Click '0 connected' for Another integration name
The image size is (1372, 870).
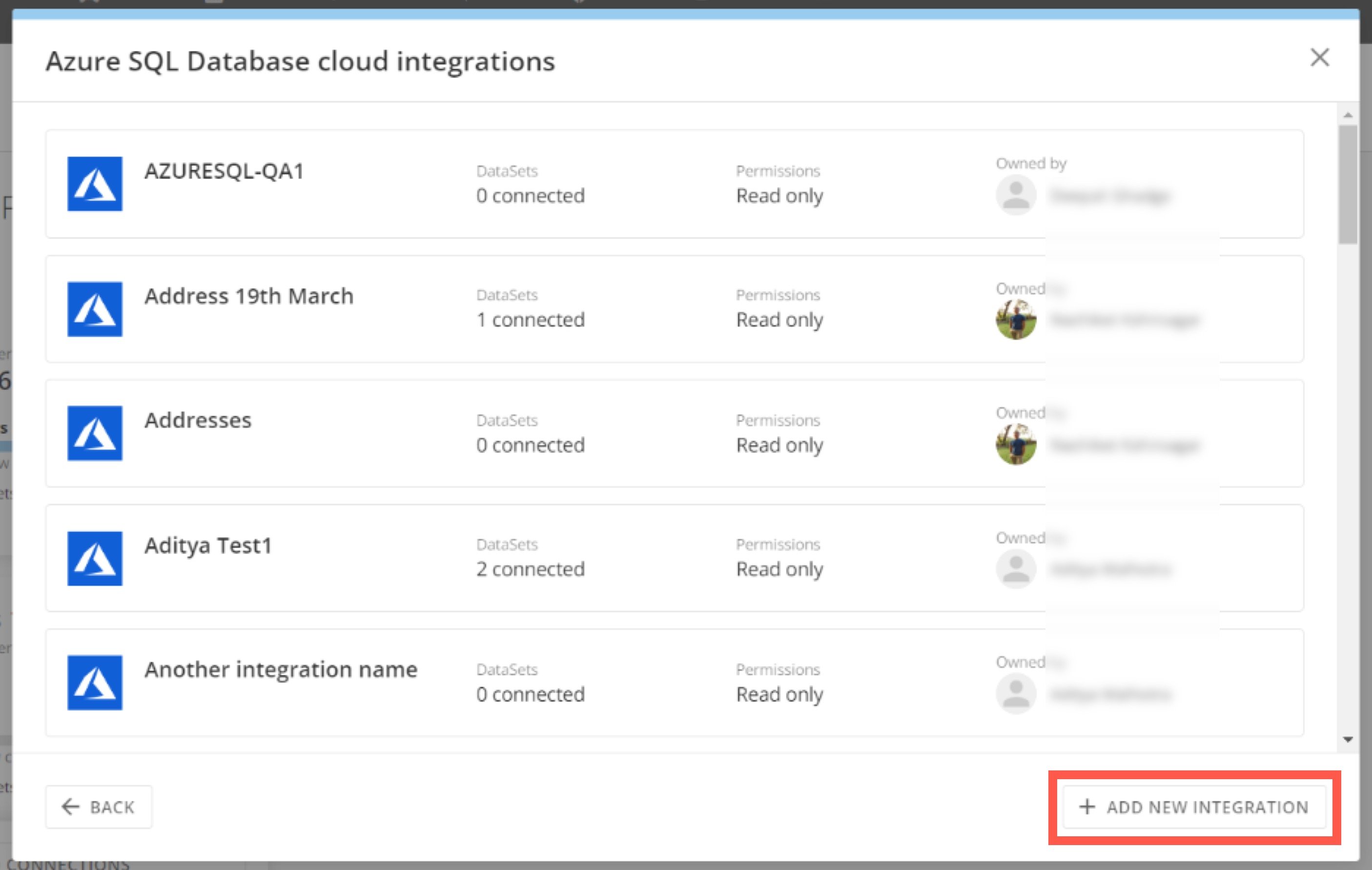(531, 695)
